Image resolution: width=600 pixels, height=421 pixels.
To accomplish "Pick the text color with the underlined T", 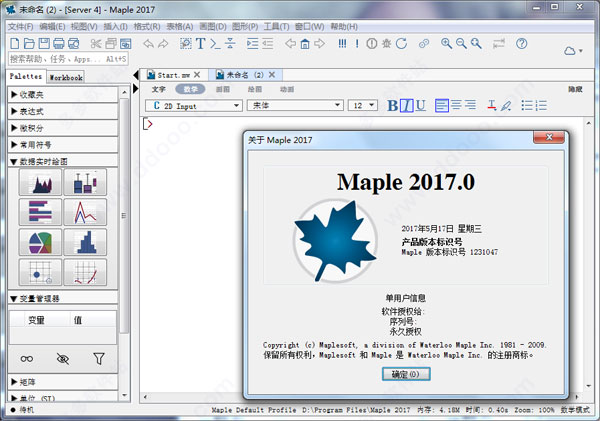I will tap(492, 105).
